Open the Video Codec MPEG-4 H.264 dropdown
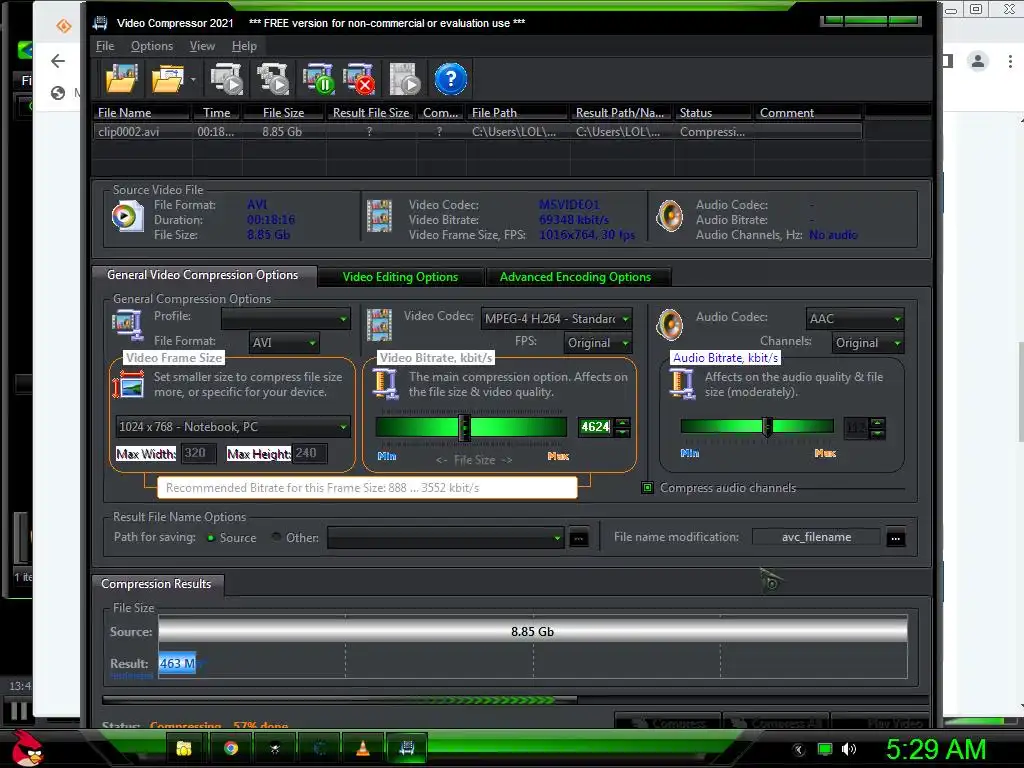 pos(556,319)
